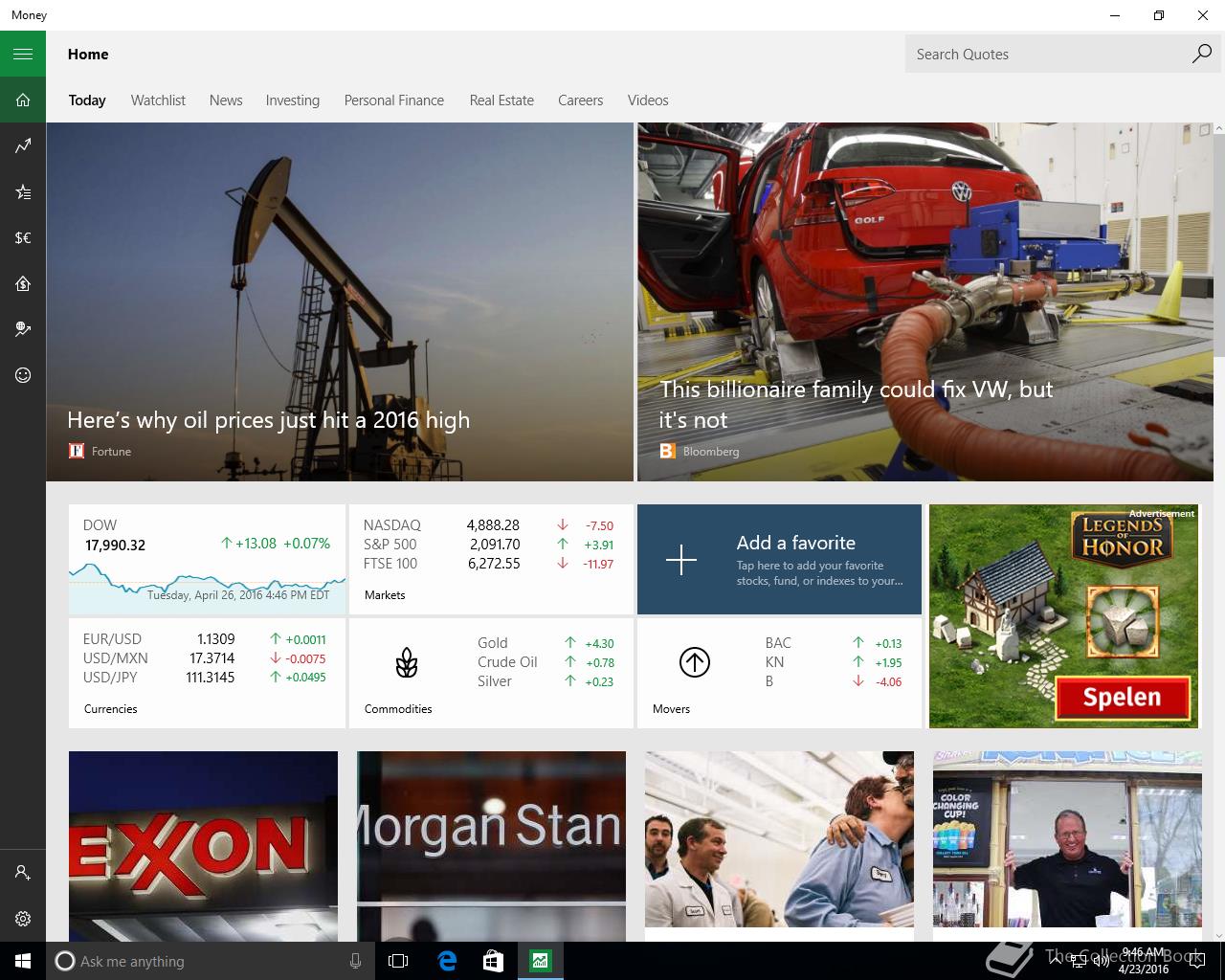Click the up-arrow Movers circle icon
The image size is (1225, 980).
(x=695, y=662)
